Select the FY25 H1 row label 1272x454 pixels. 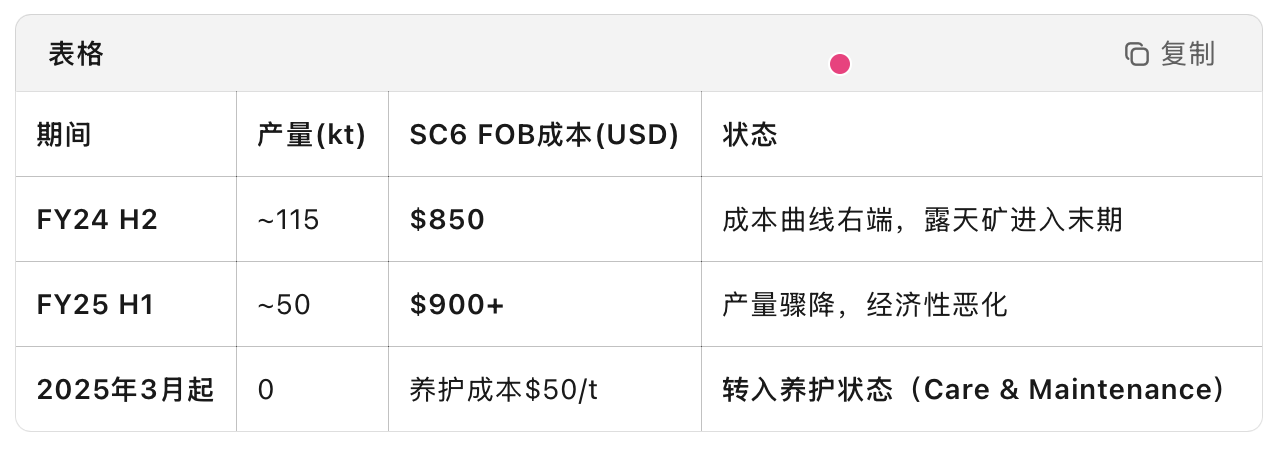95,305
